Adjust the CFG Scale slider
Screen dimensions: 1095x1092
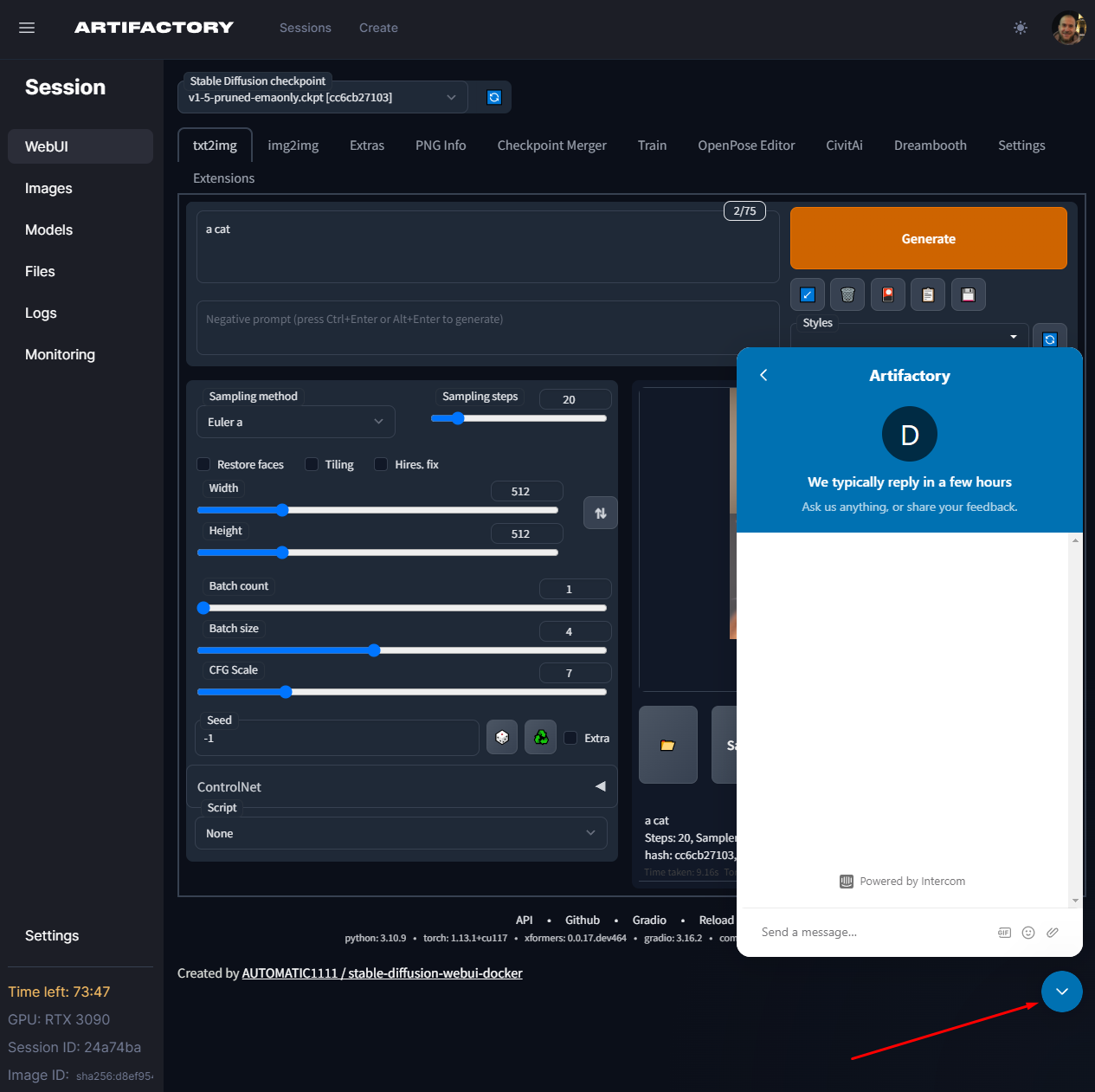click(x=402, y=692)
